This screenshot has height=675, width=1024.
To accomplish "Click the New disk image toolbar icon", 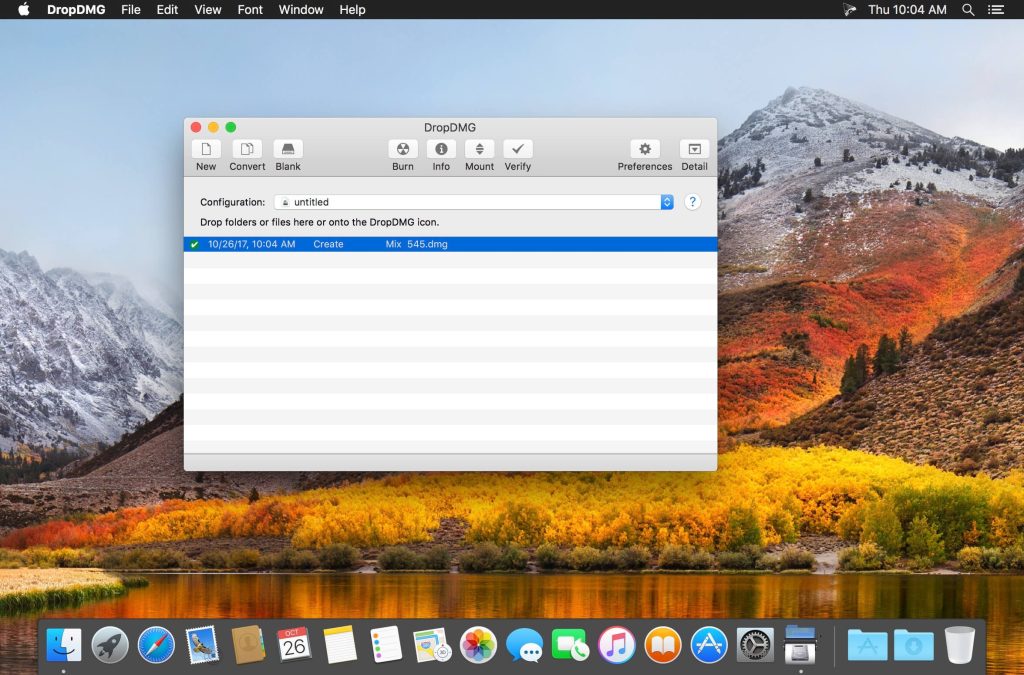I will tap(206, 149).
